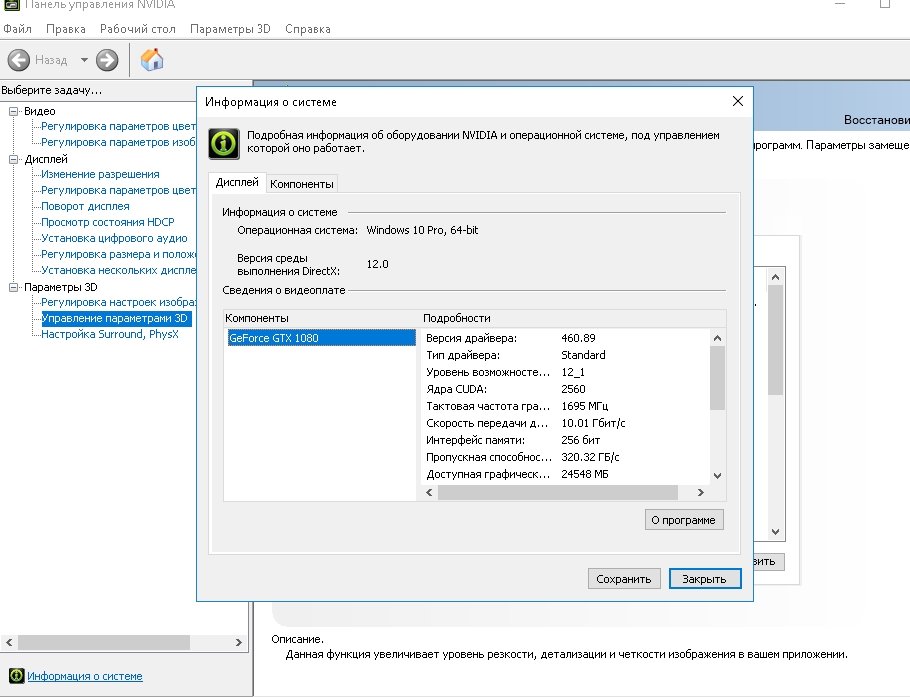Click the Windows 10 Pro, 64-bit text
Image resolution: width=910 pixels, height=697 pixels.
tap(422, 230)
